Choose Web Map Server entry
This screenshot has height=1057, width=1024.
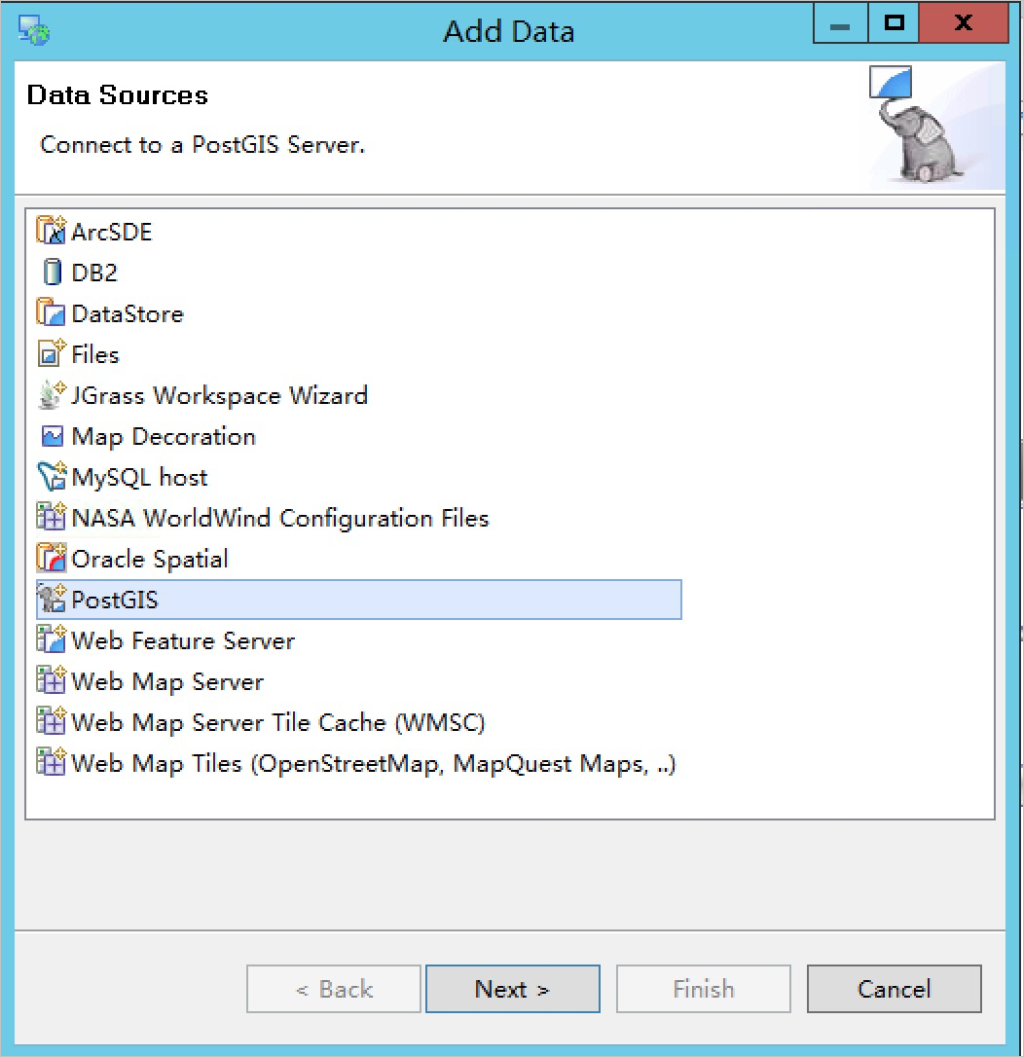[x=168, y=682]
